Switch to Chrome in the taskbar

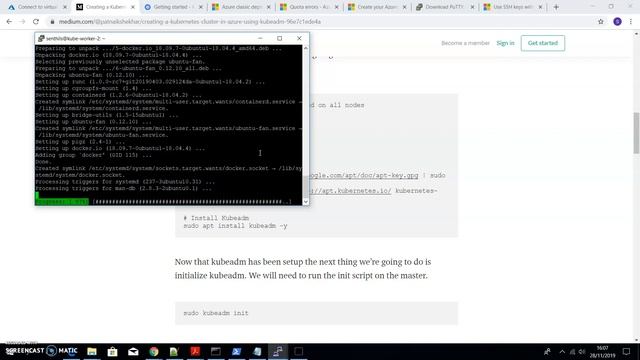tap(154, 351)
